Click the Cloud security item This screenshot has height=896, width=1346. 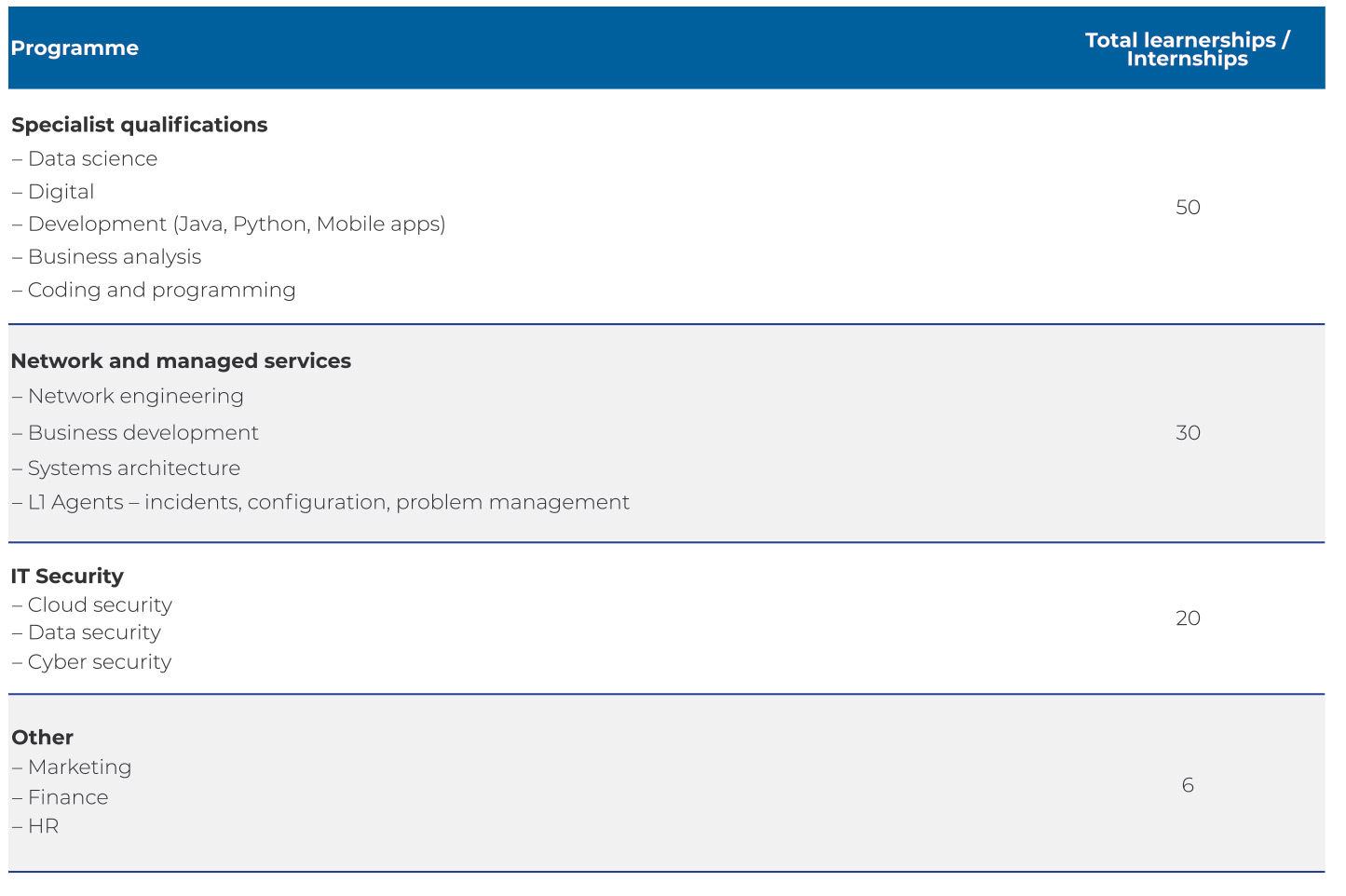pos(100,605)
